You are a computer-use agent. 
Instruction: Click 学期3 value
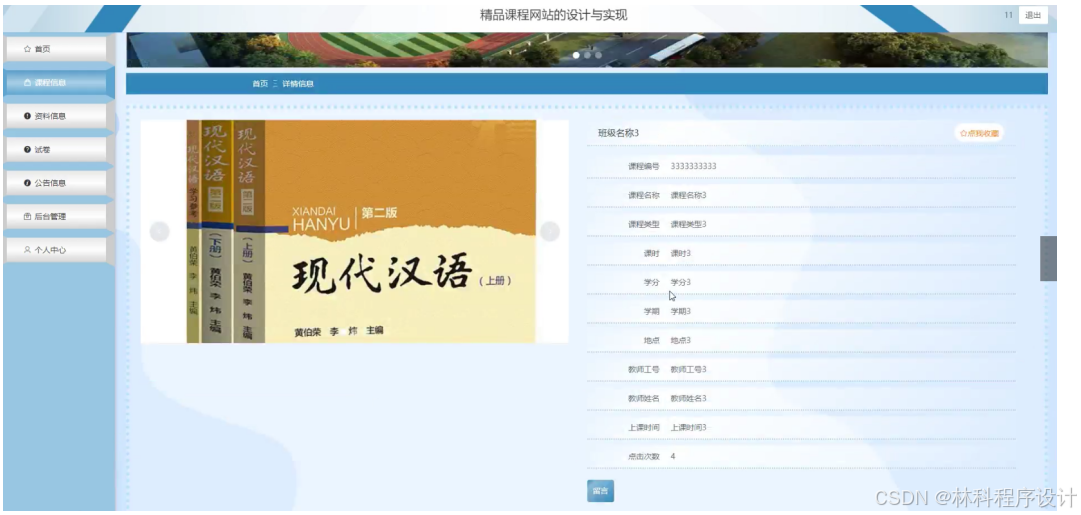(x=681, y=311)
